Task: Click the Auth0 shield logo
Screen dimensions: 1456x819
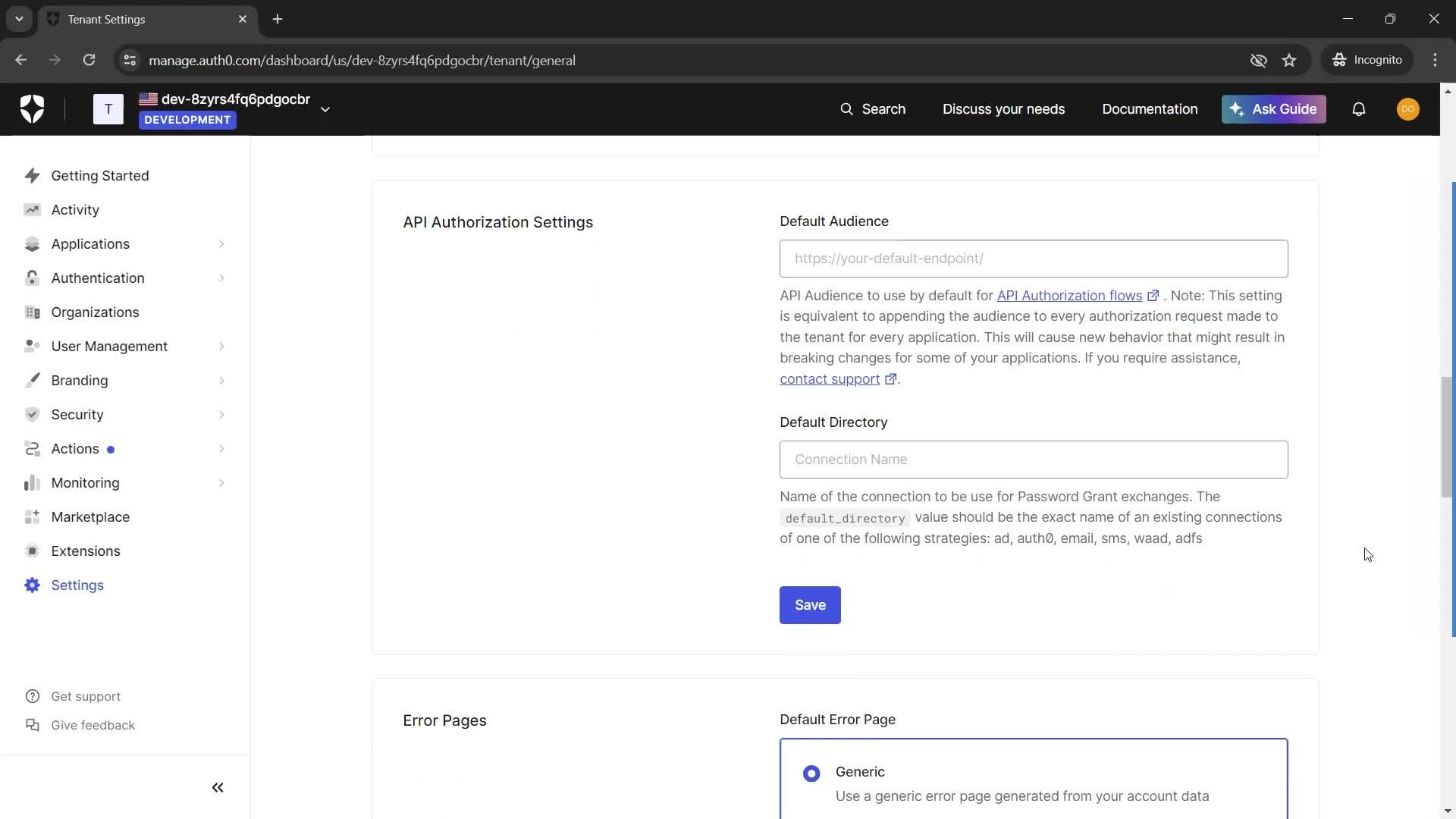Action: click(x=32, y=109)
